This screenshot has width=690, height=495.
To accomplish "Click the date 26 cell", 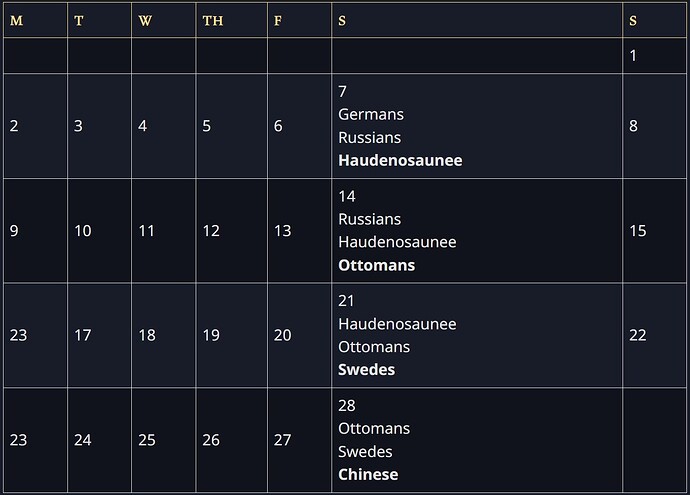I will pyautogui.click(x=211, y=440).
